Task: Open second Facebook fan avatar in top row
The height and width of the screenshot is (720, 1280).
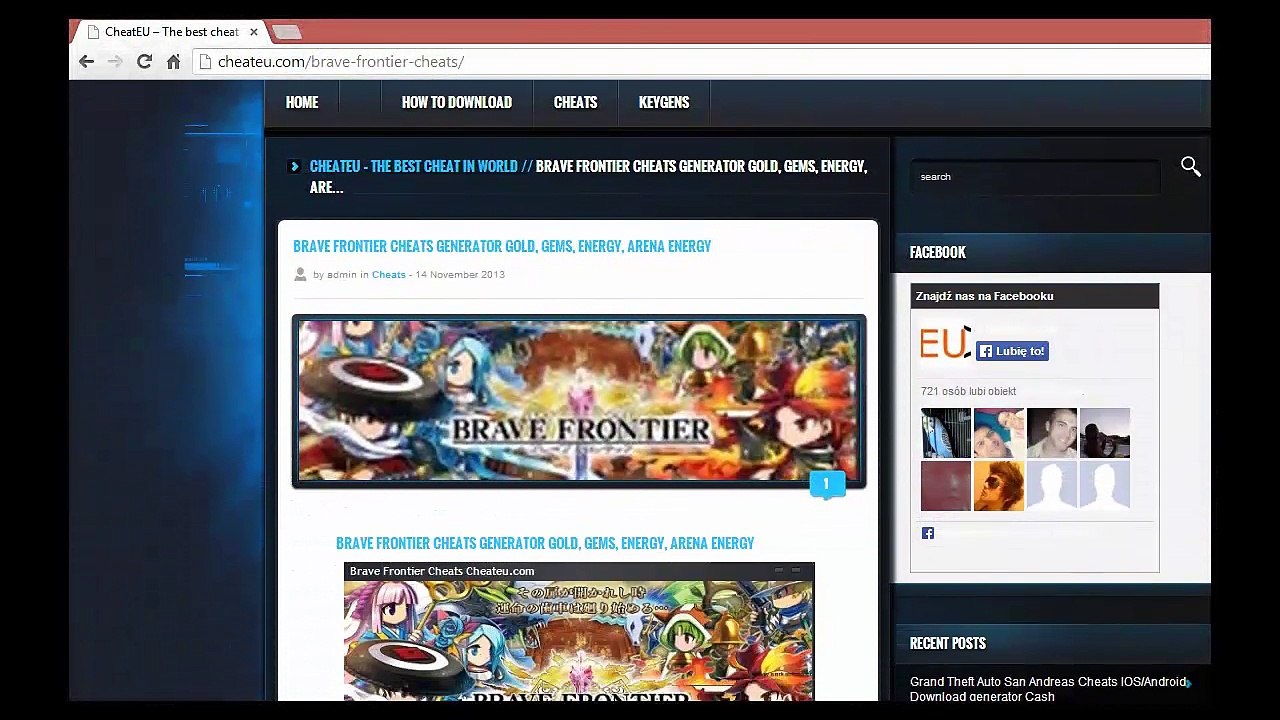Action: [x=999, y=433]
